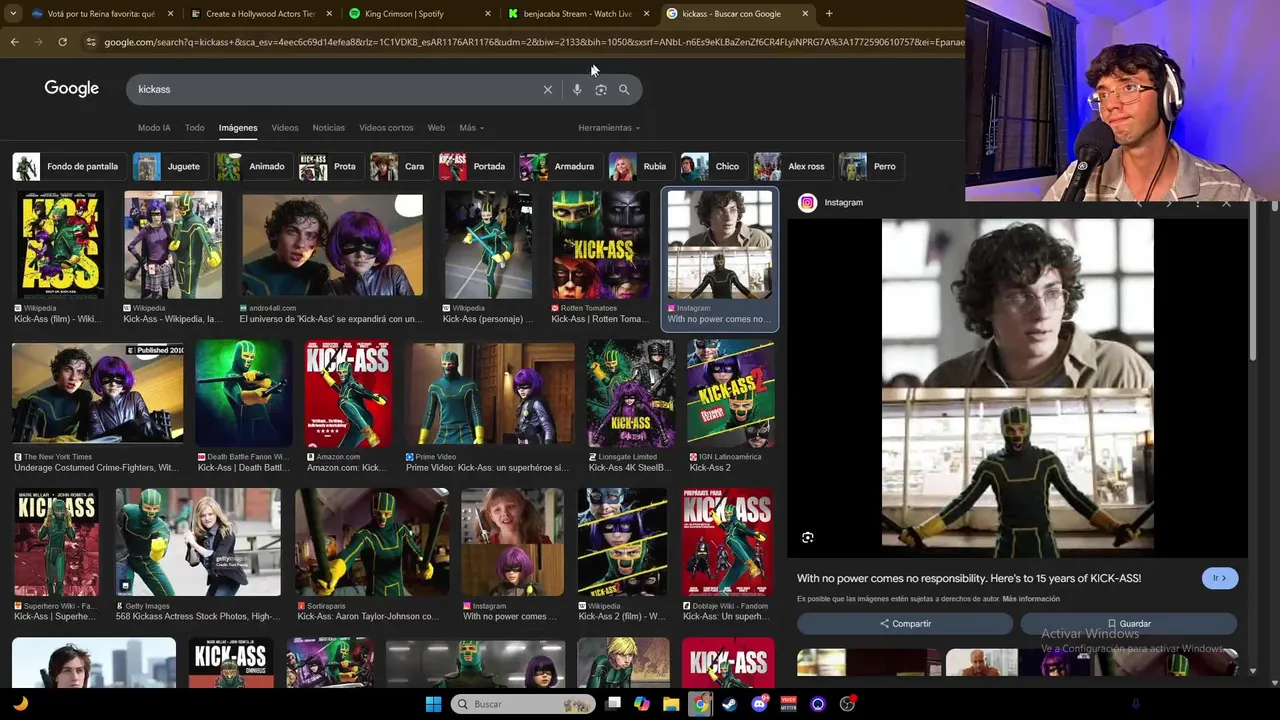Click the Compartir share button
Viewport: 1280px width, 720px height.
(x=905, y=624)
